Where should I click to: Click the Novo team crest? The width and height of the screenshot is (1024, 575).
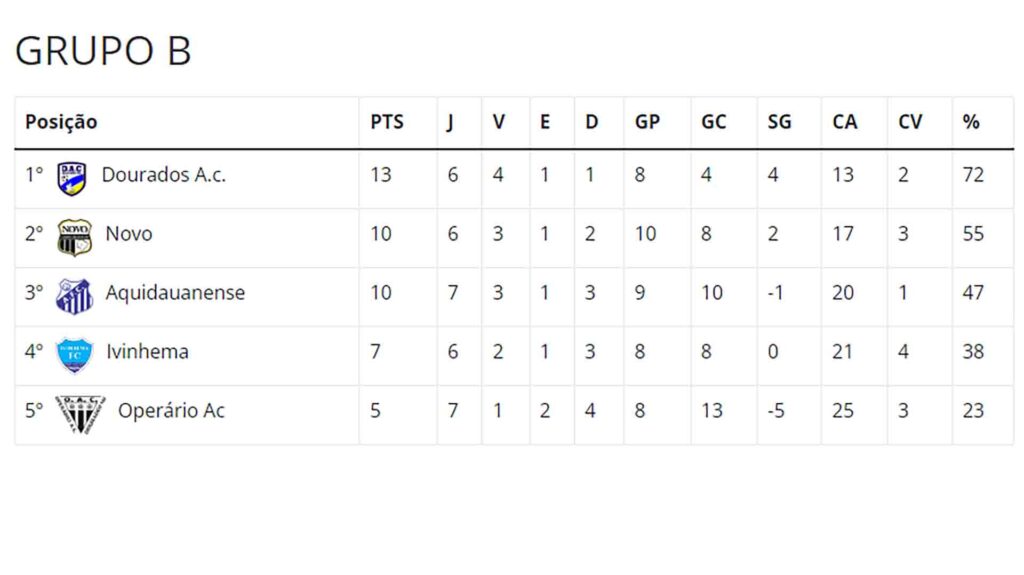[x=74, y=237]
